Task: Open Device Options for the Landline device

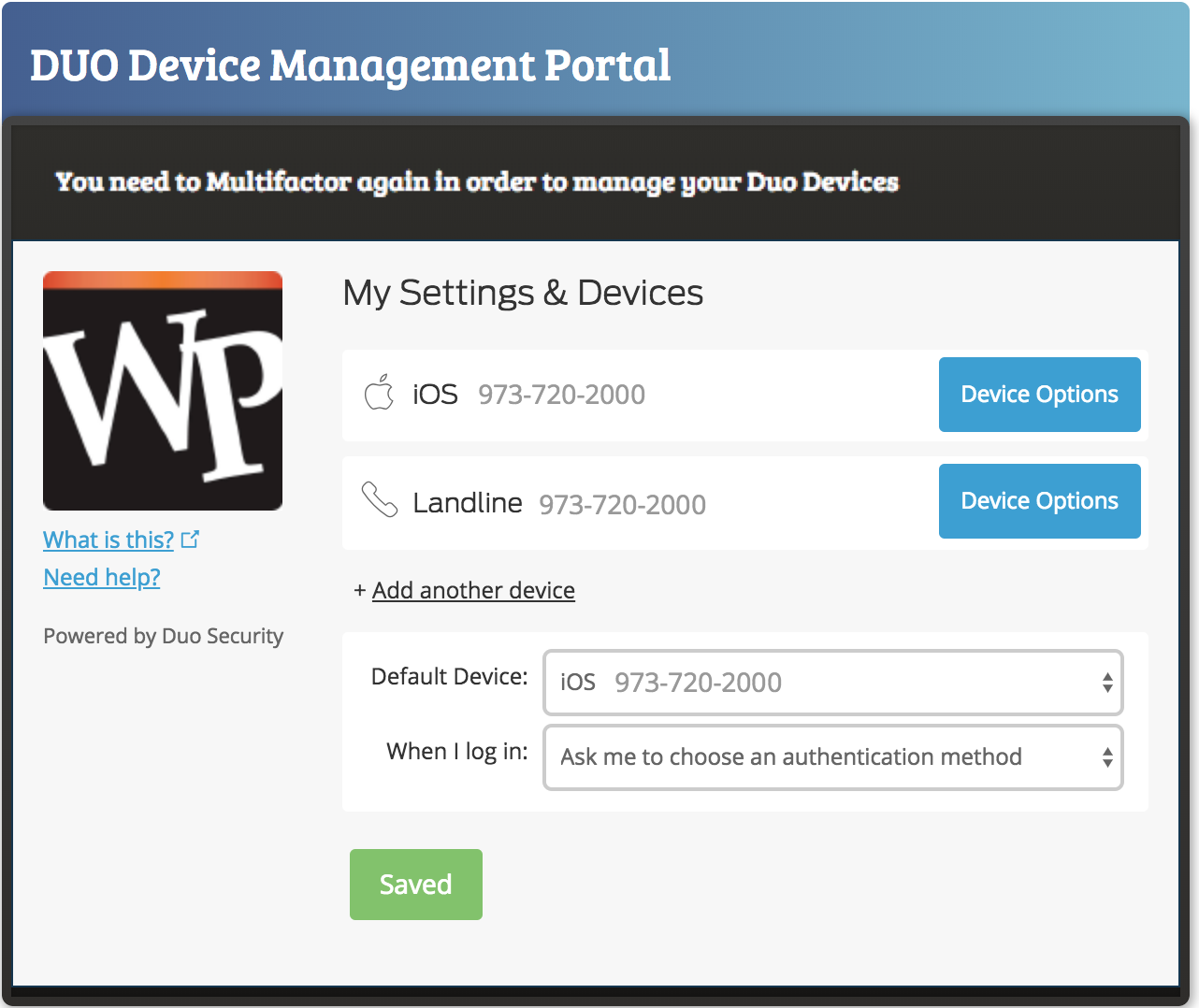Action: (x=1039, y=501)
